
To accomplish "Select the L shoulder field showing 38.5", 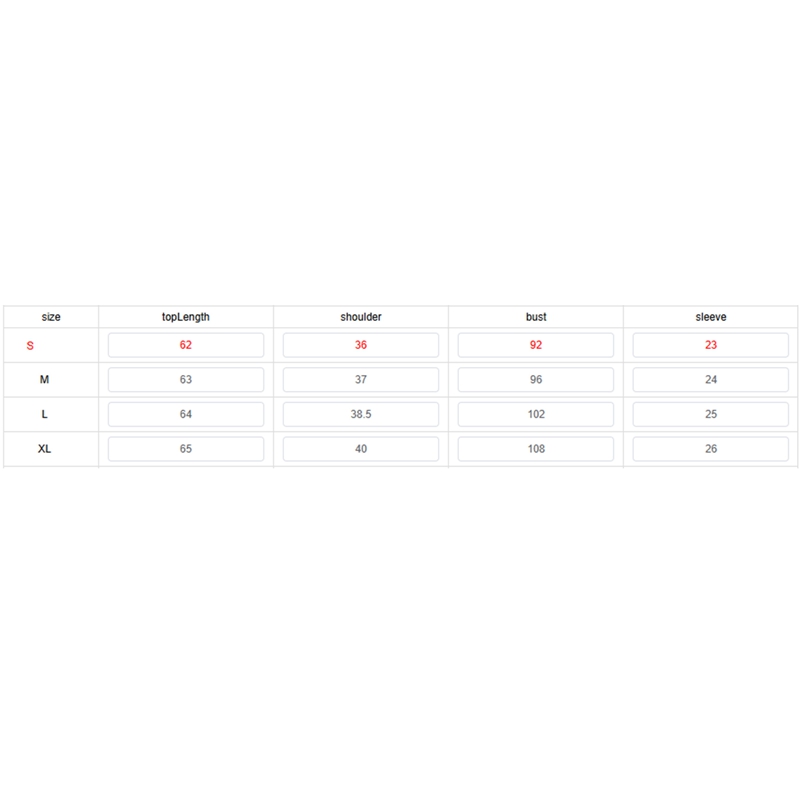I will pyautogui.click(x=361, y=415).
